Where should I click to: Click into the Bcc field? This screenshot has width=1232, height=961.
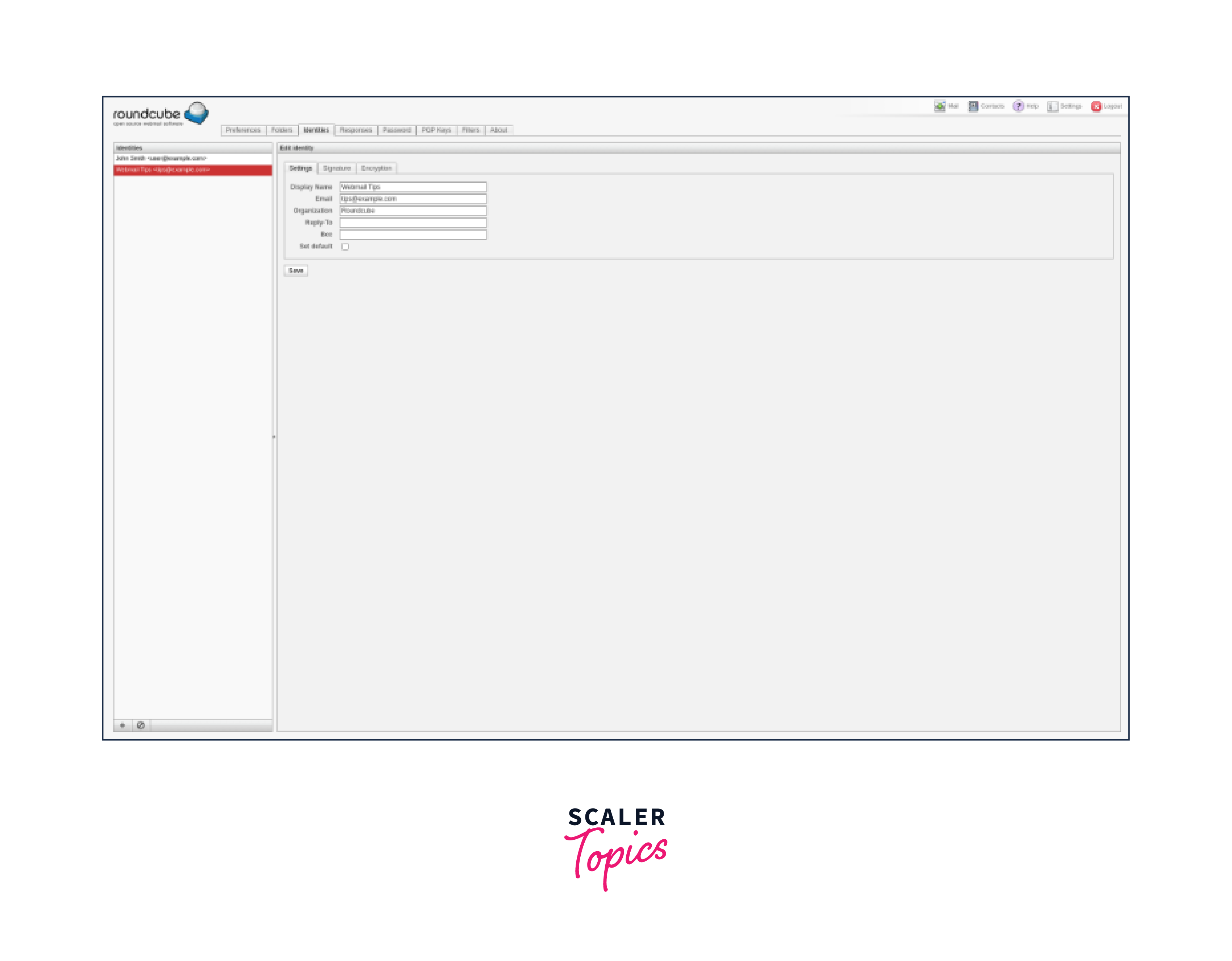(x=413, y=235)
